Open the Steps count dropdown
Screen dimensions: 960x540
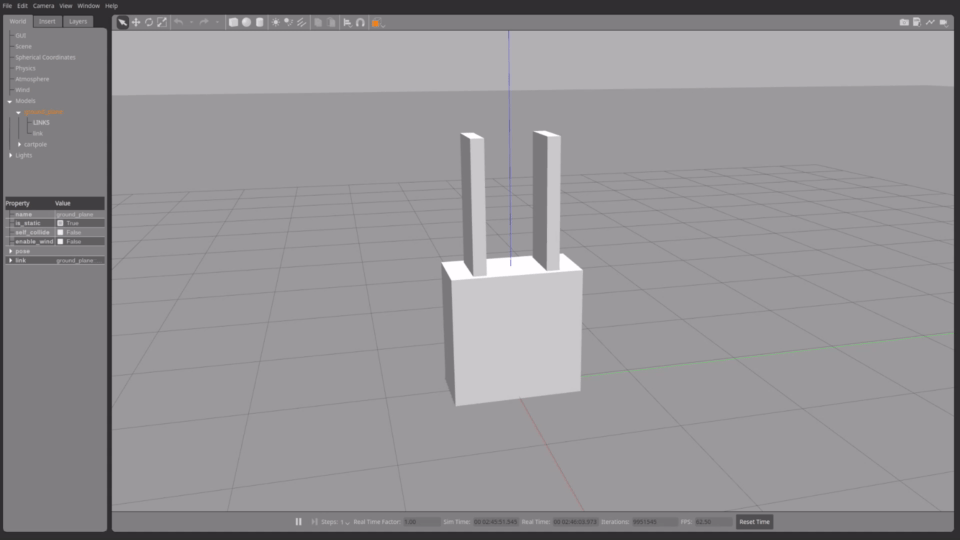pyautogui.click(x=347, y=523)
